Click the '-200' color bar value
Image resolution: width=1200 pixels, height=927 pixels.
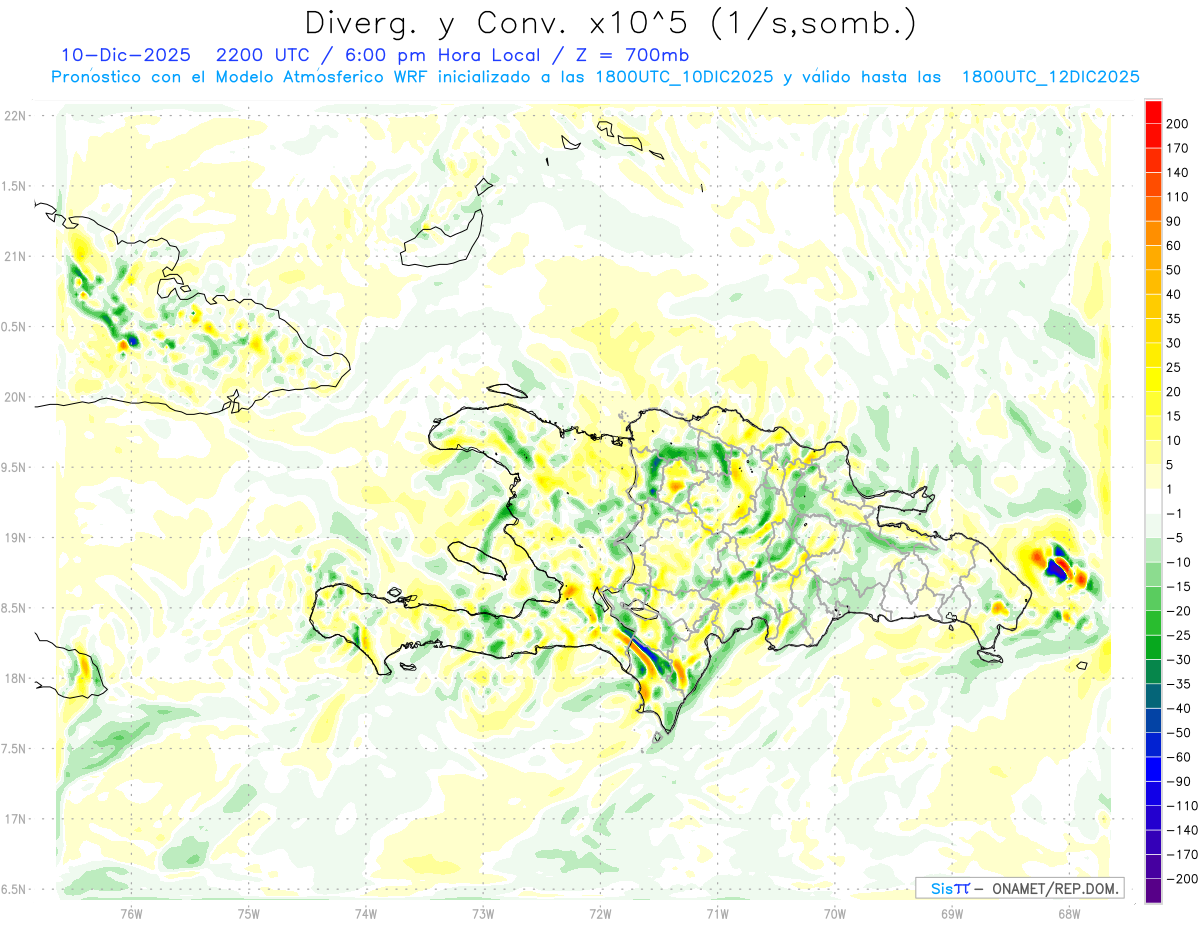pos(1182,879)
